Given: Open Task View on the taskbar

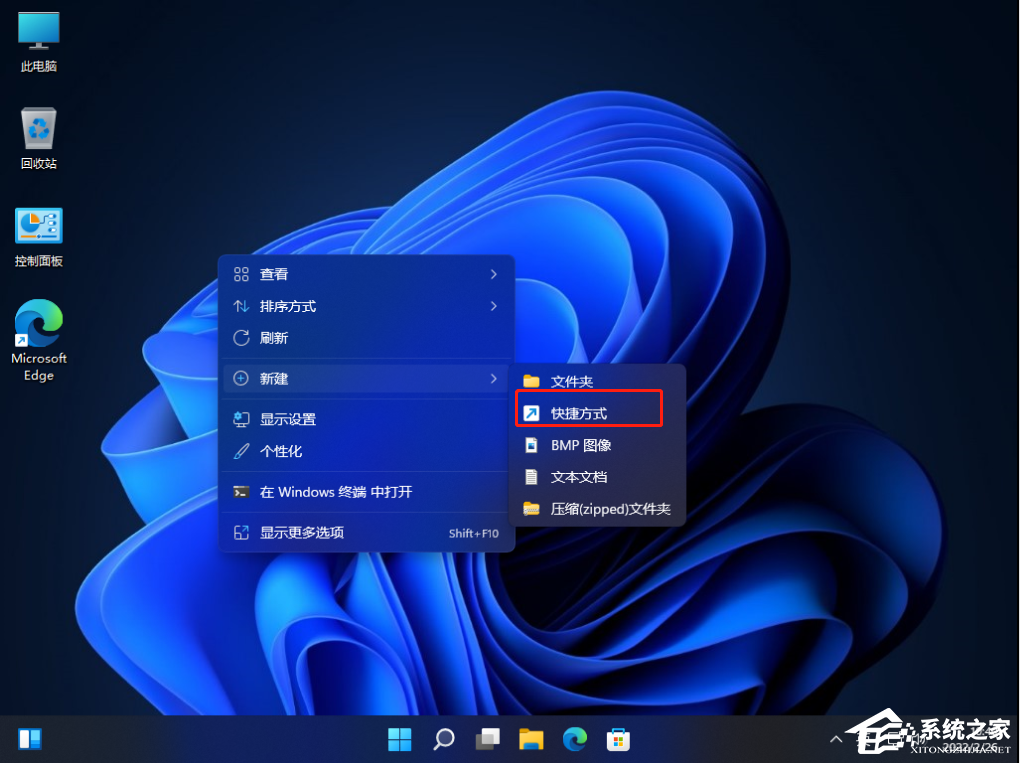Looking at the screenshot, I should pyautogui.click(x=487, y=739).
